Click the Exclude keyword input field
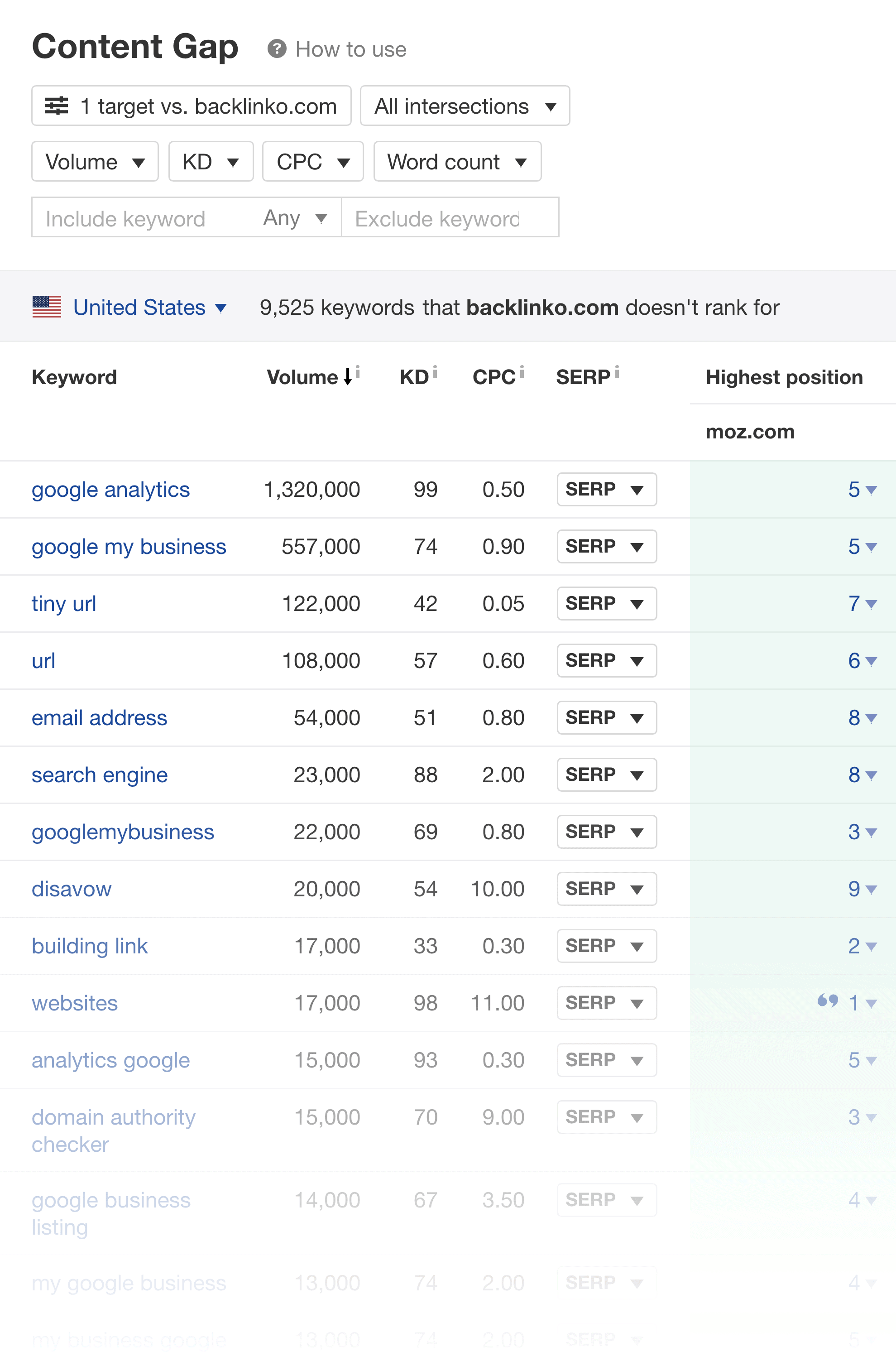Image resolution: width=896 pixels, height=1371 pixels. point(449,217)
